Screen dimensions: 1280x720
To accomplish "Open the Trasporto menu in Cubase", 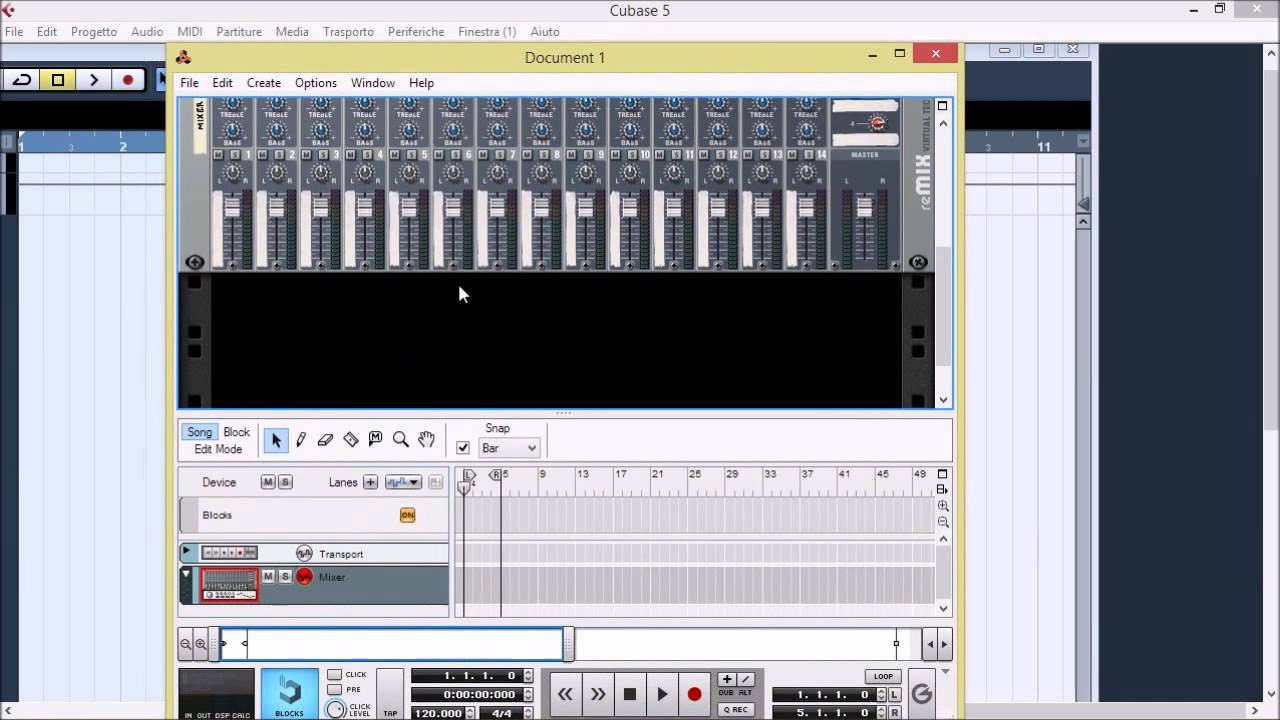I will point(348,32).
